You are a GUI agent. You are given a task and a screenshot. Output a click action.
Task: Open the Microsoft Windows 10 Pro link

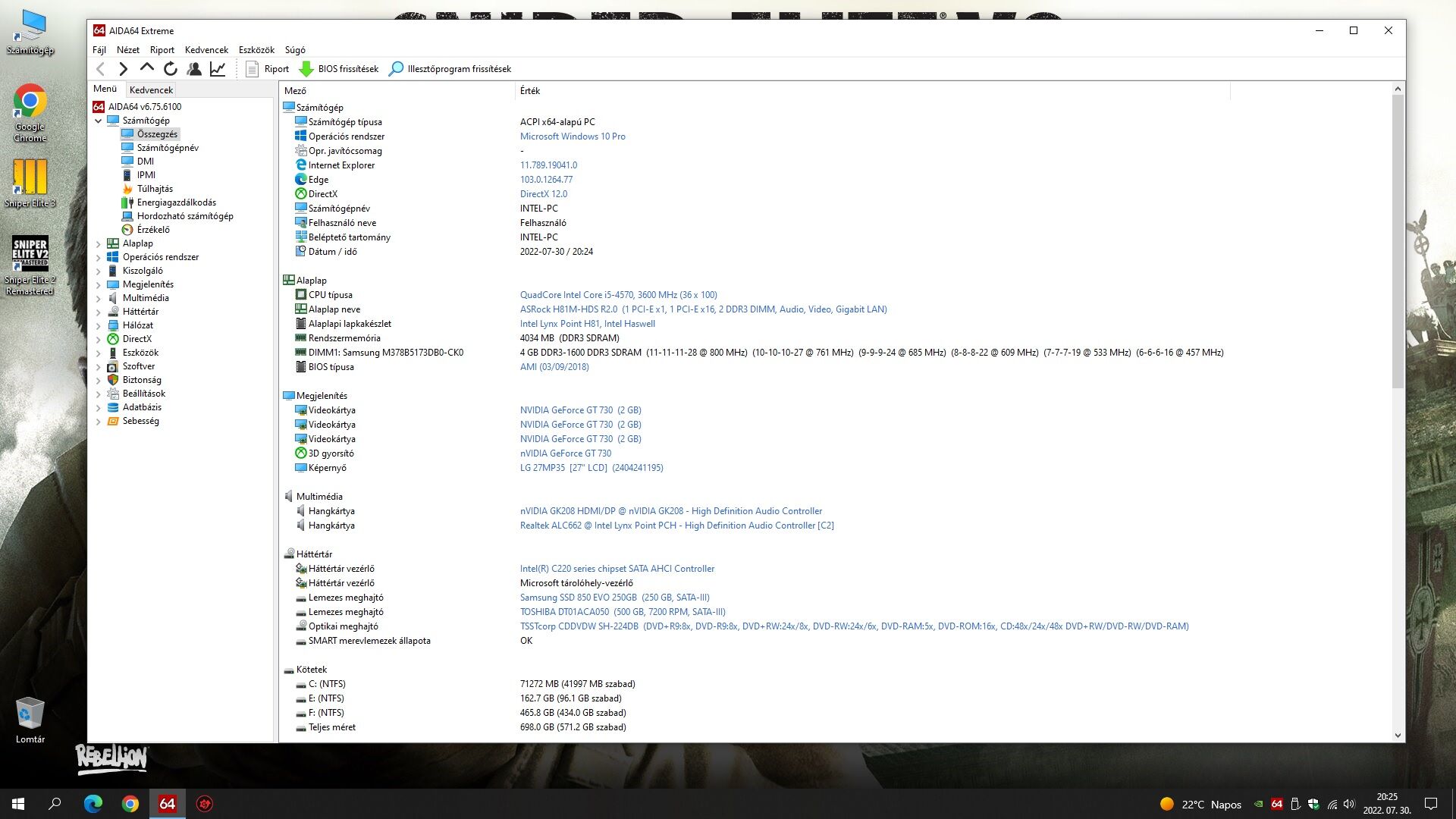pos(573,136)
